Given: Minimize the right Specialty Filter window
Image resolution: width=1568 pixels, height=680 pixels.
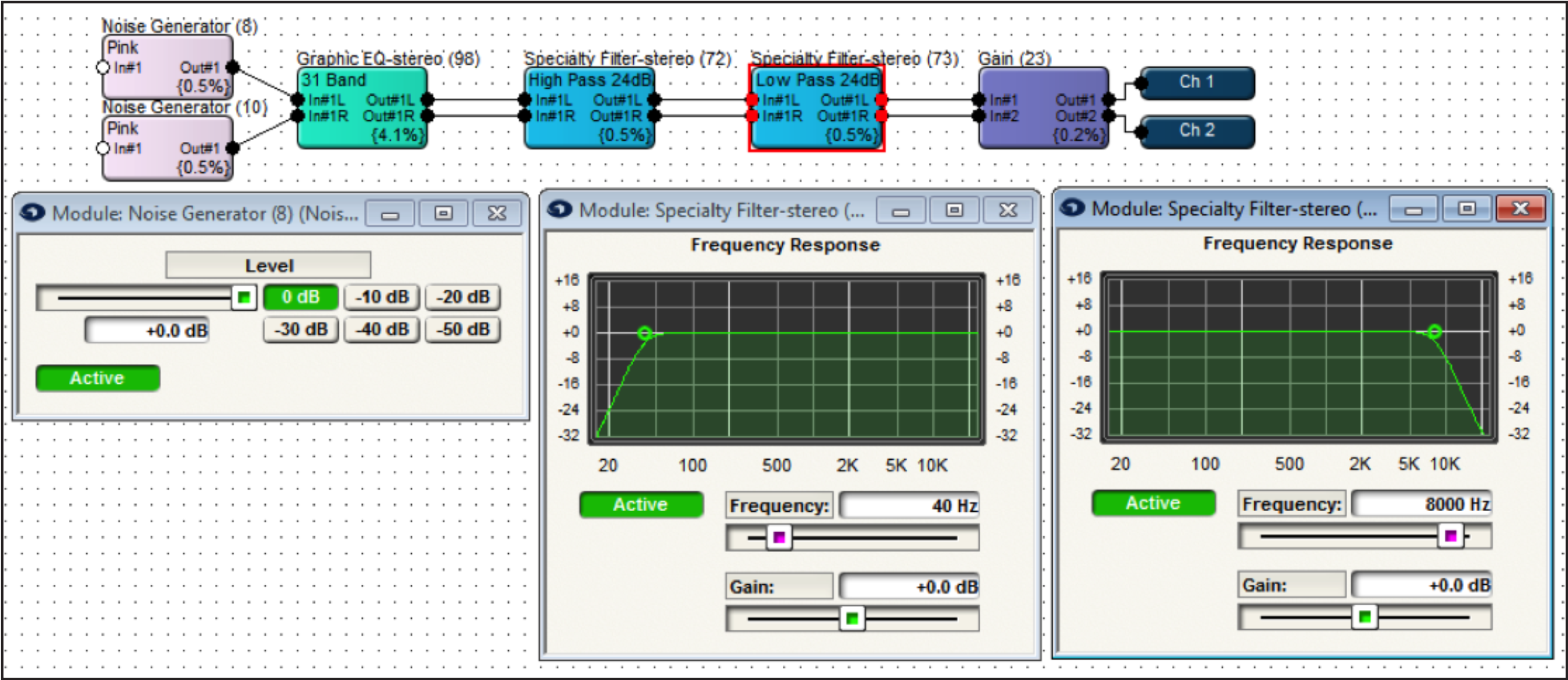Looking at the screenshot, I should coord(1414,209).
